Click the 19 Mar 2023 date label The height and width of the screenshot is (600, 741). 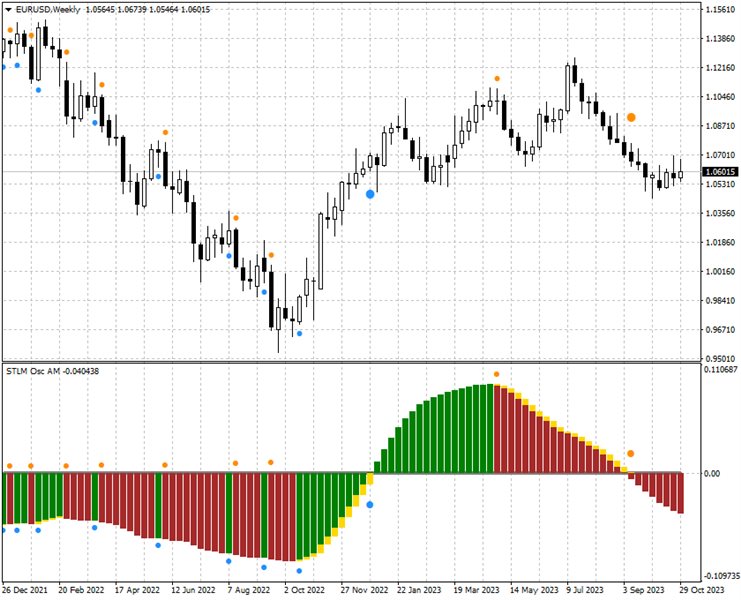tap(476, 590)
